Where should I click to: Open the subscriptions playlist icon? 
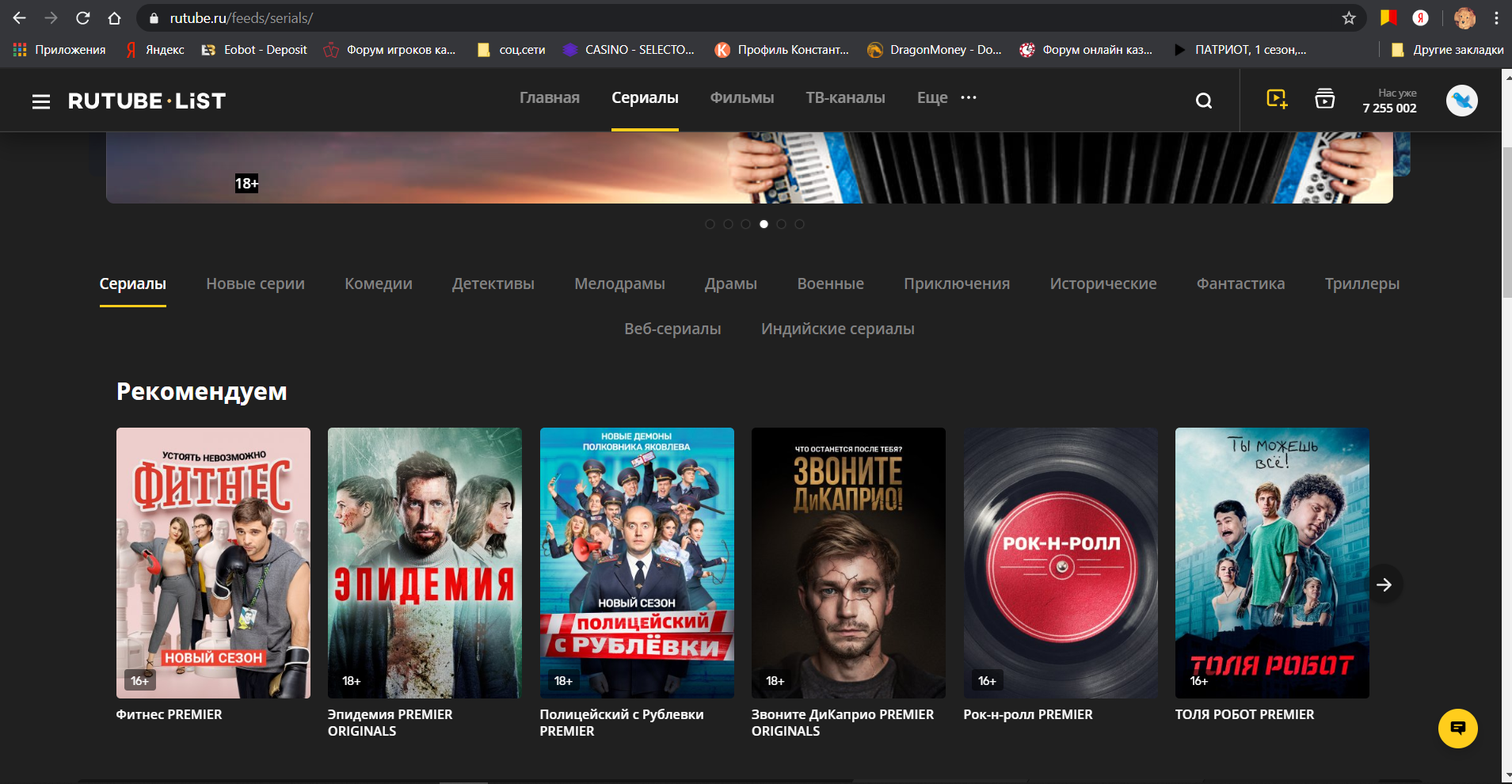click(x=1324, y=99)
